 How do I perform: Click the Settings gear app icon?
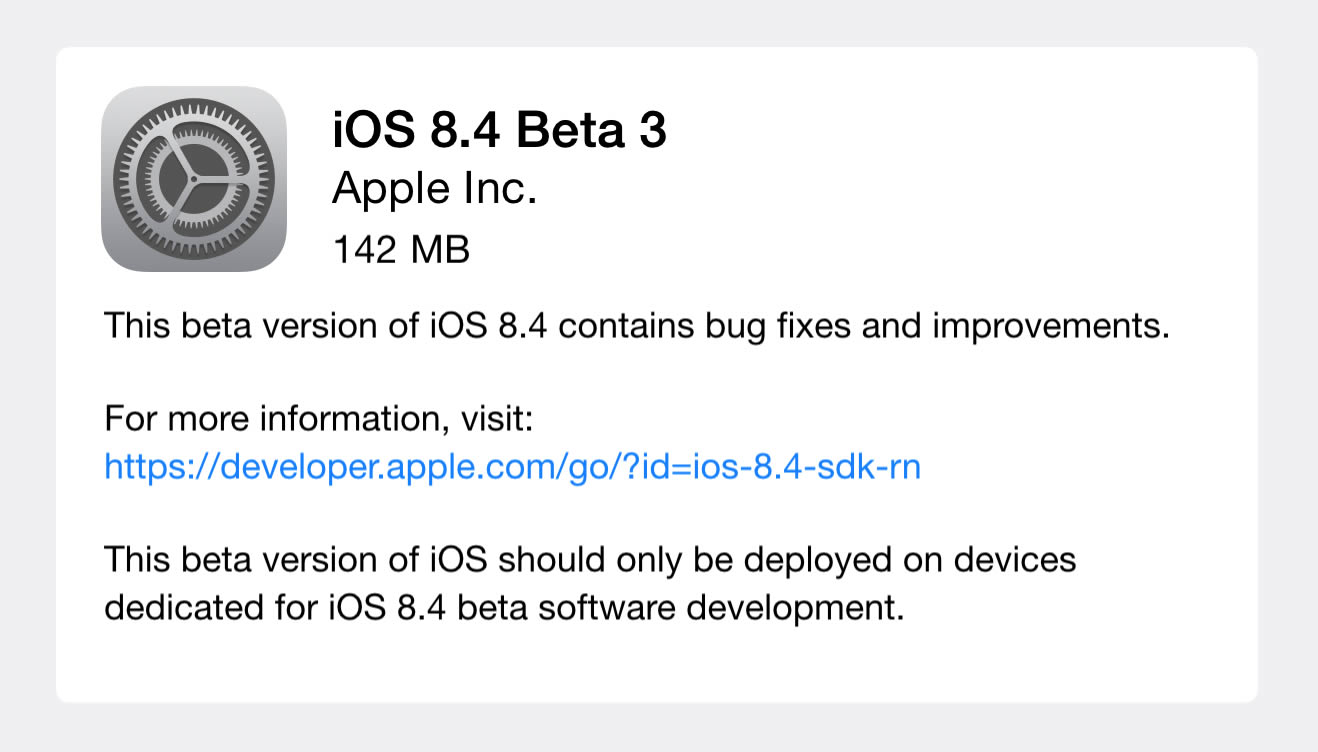pos(194,179)
